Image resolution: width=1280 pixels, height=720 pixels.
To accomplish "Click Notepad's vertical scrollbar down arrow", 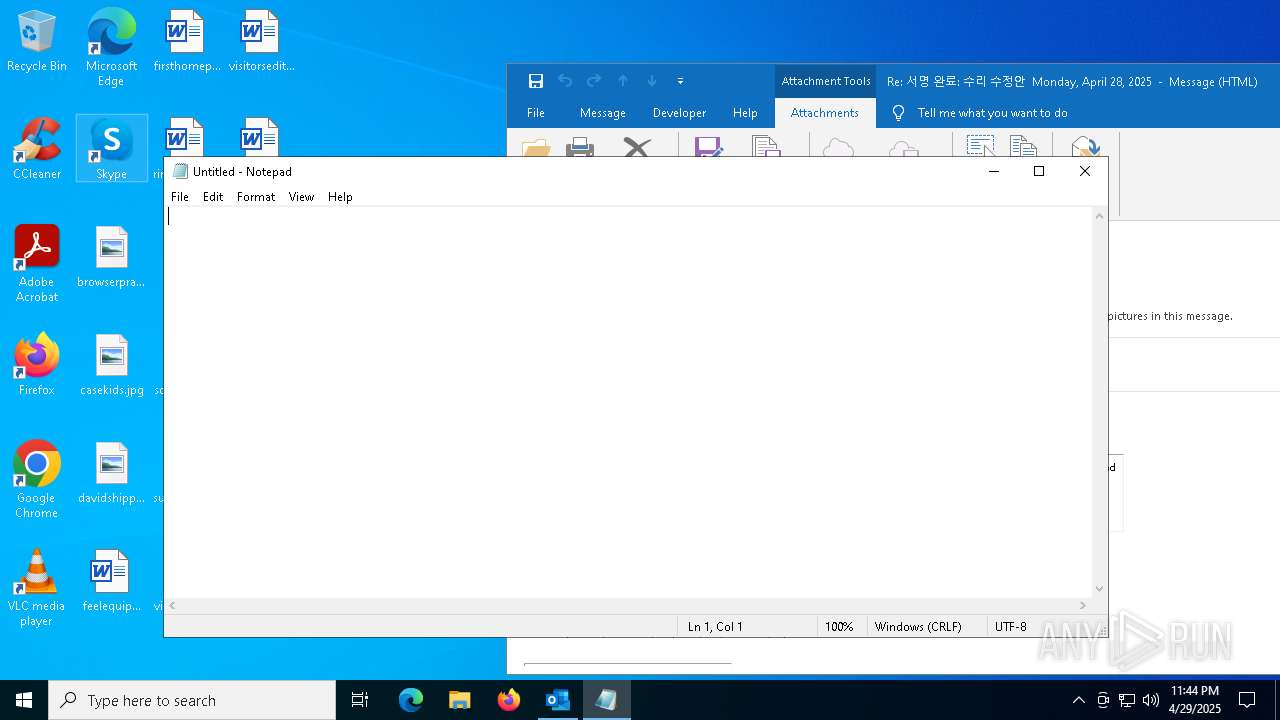I will pos(1100,589).
